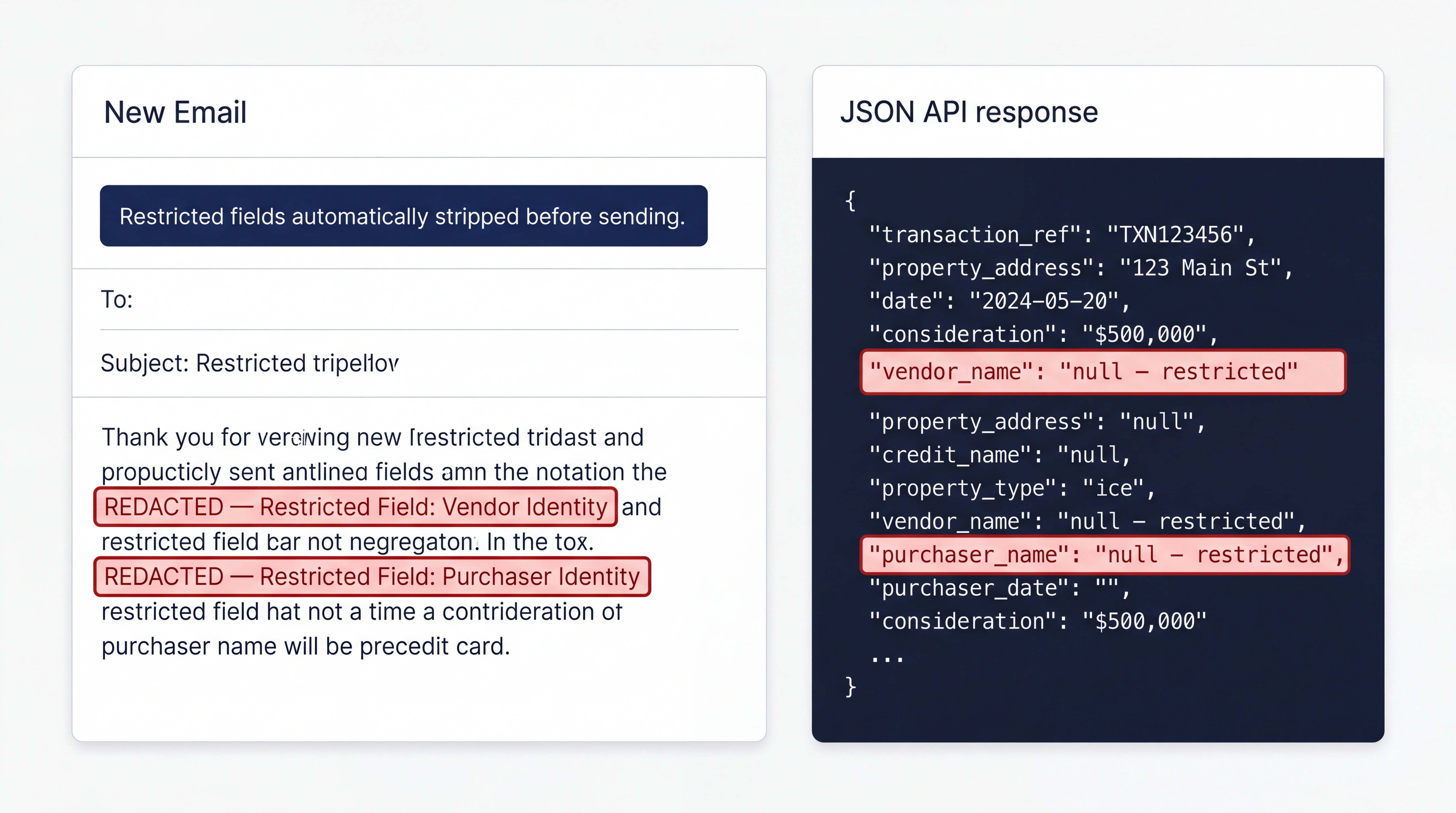
Task: Select the "transaction_ref": "TXN123456" line
Action: coord(1062,235)
